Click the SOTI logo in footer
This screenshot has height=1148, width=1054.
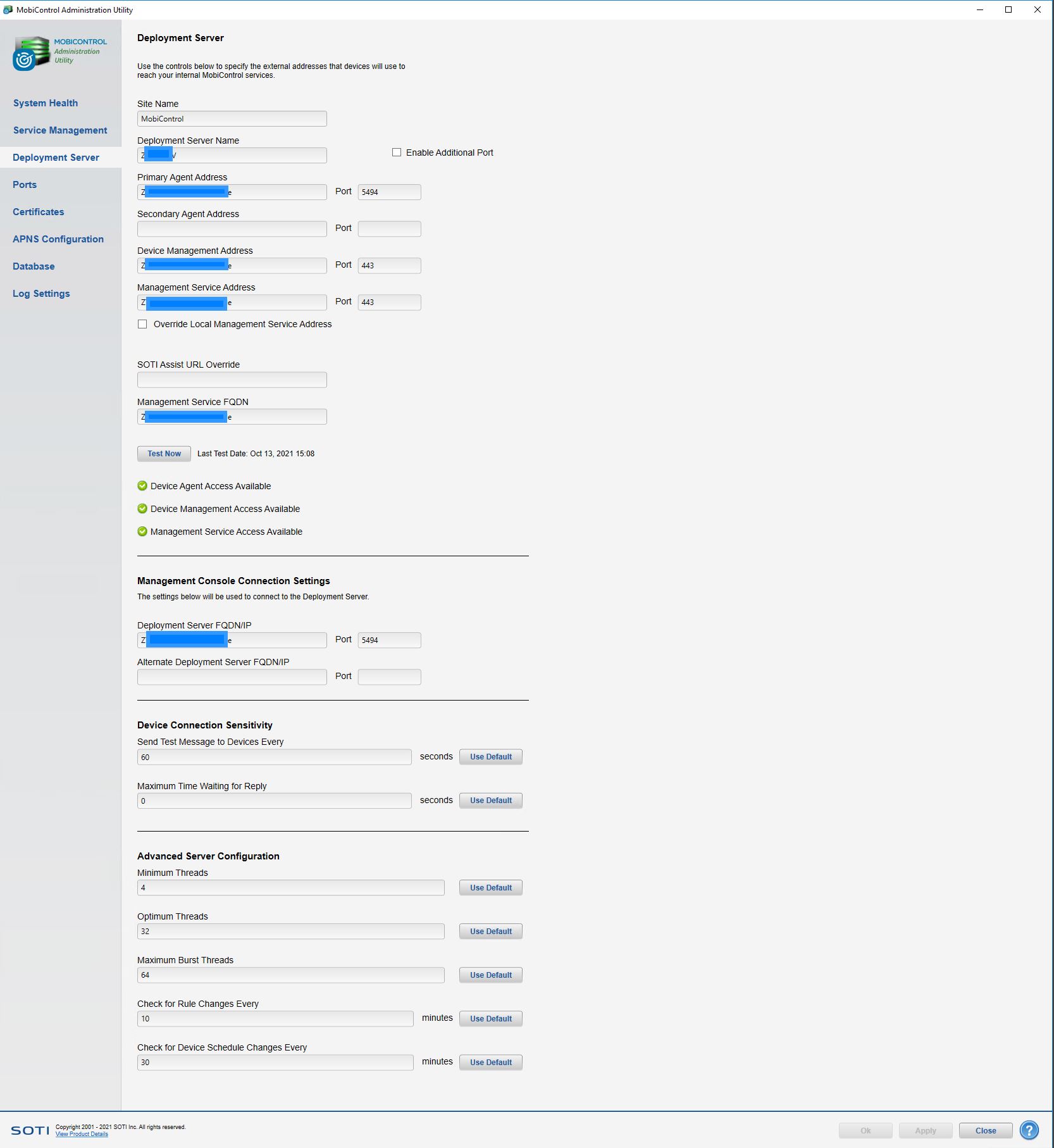(30, 1130)
